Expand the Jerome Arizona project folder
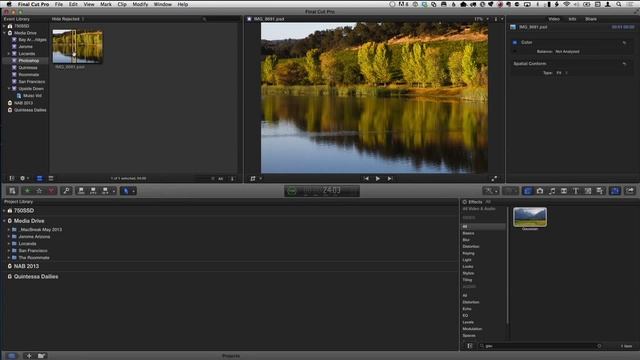This screenshot has width=640, height=360. [9, 236]
